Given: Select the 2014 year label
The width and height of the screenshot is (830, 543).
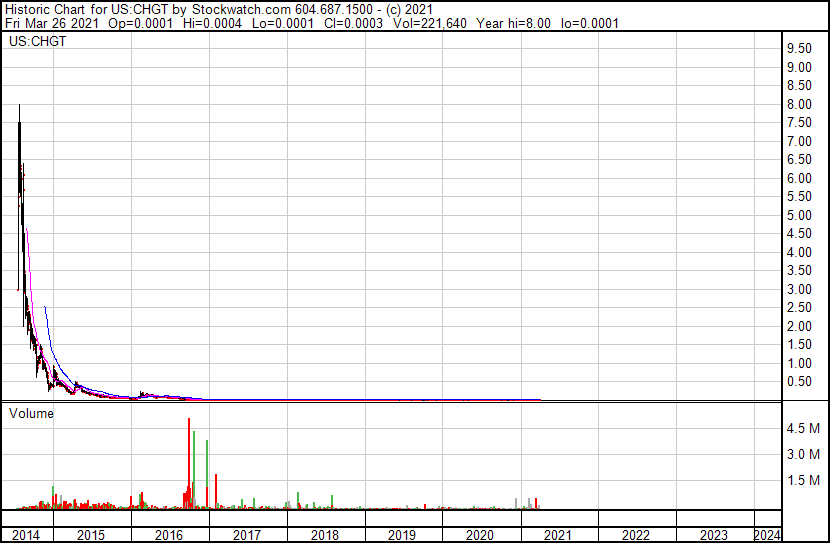Looking at the screenshot, I should click(x=25, y=535).
